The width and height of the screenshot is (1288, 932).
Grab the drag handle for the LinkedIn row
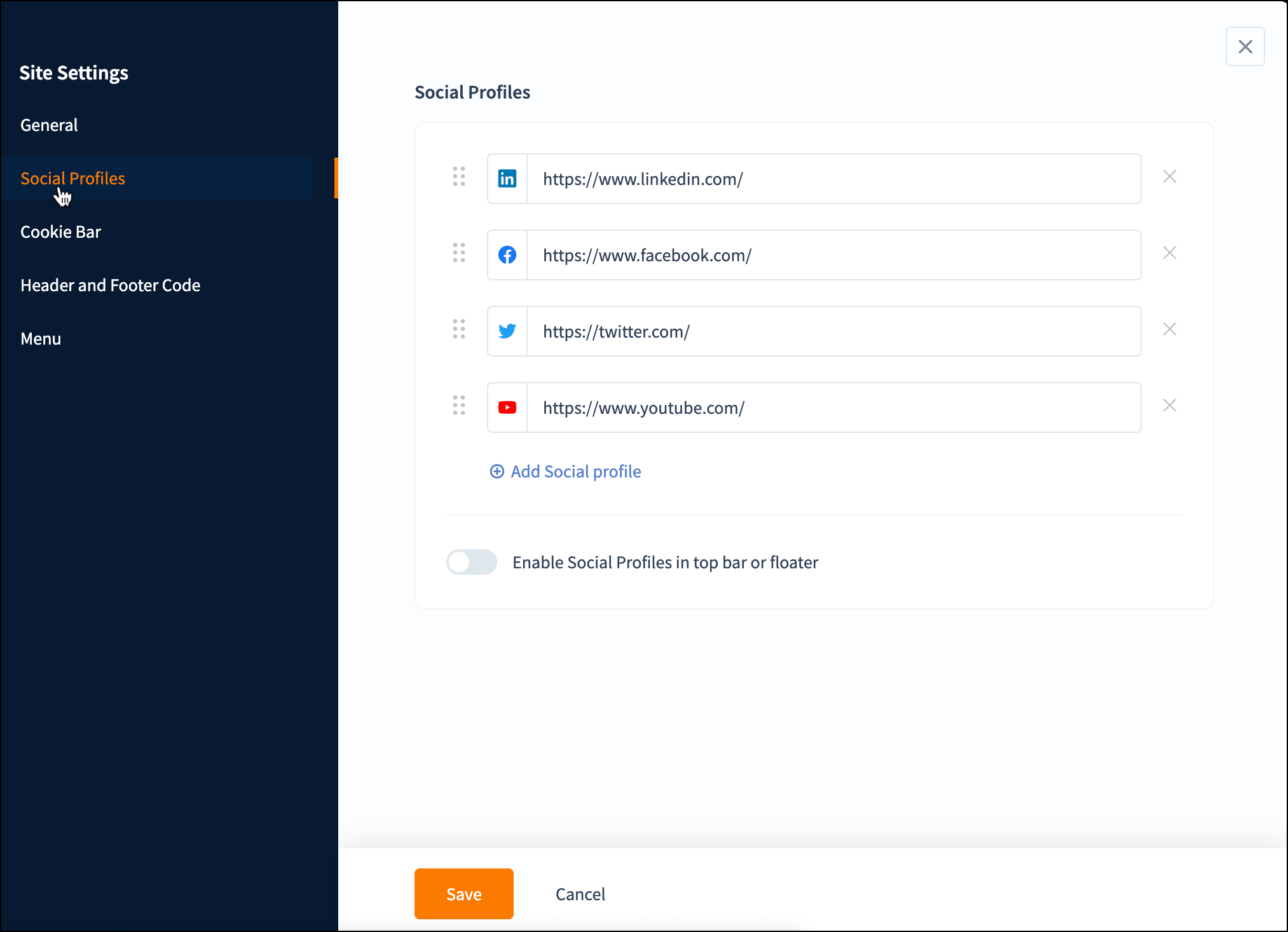pos(459,177)
